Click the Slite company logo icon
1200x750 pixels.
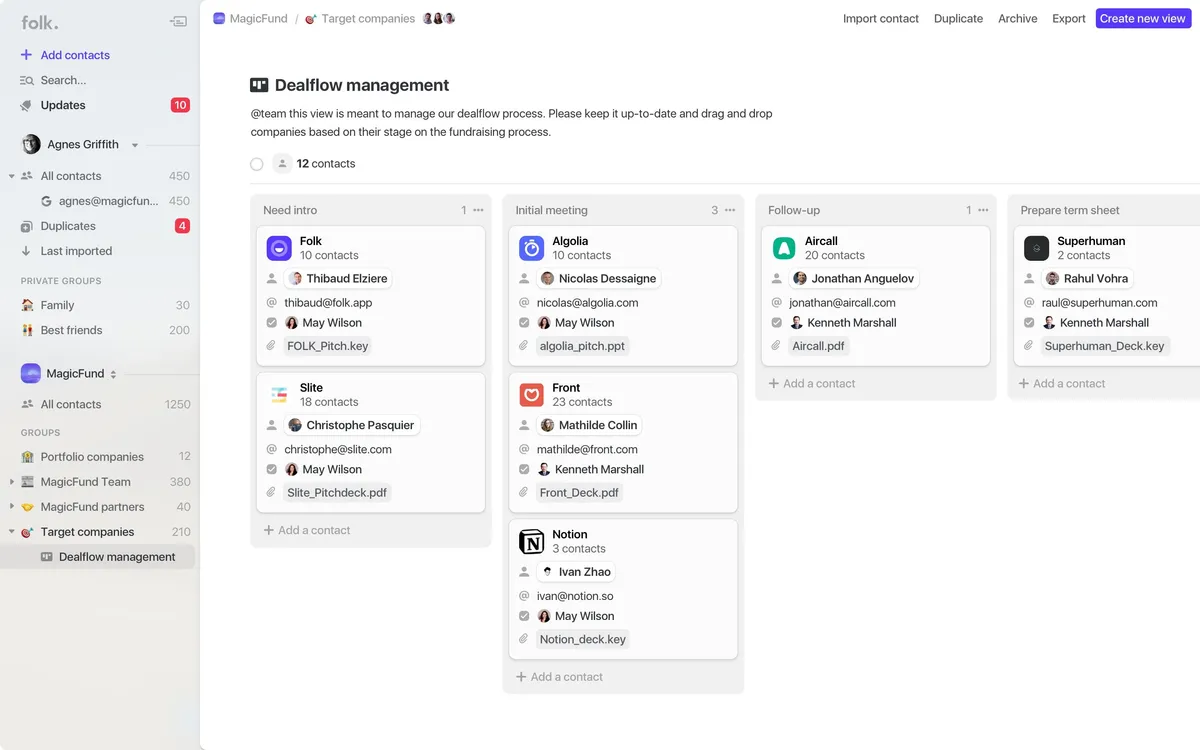pyautogui.click(x=279, y=395)
